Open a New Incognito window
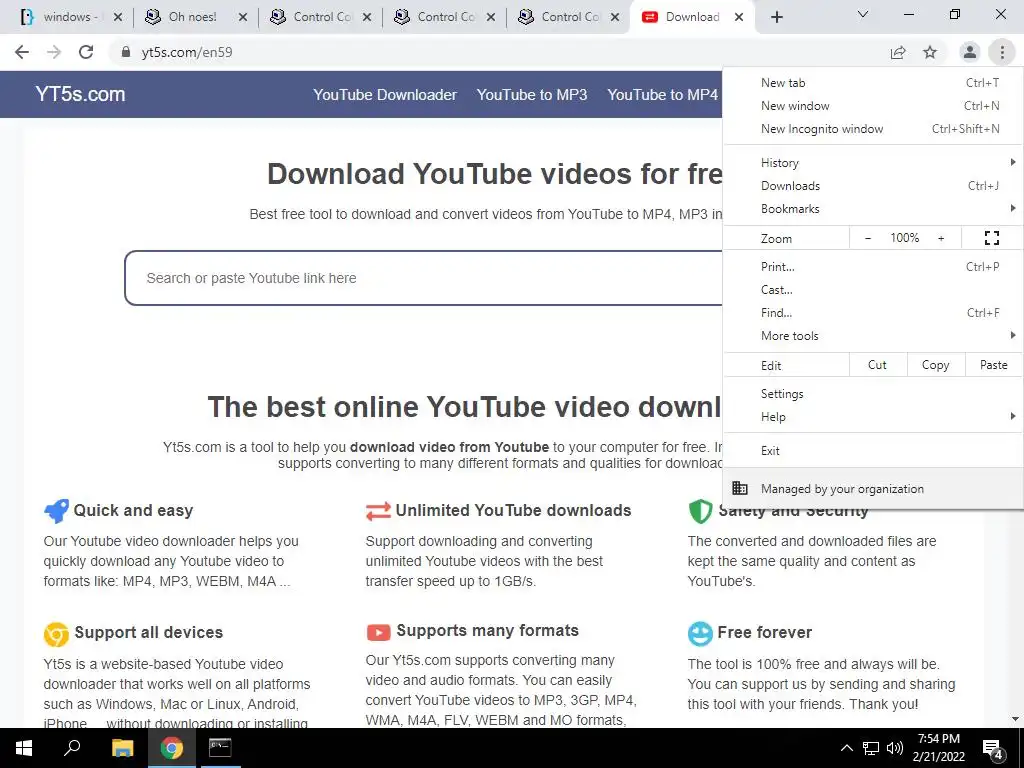This screenshot has width=1024, height=768. [872, 129]
